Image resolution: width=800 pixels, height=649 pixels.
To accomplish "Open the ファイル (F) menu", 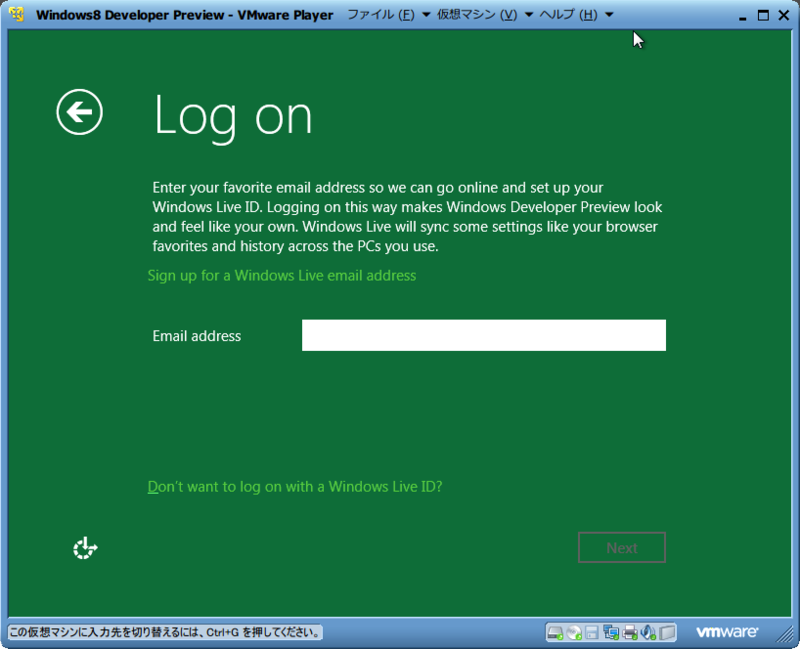I will click(x=381, y=15).
